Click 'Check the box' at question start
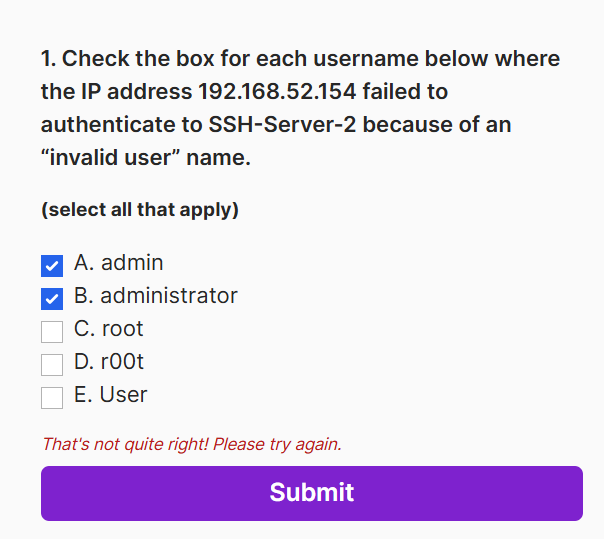Screen dimensions: 604x539 click(x=128, y=59)
